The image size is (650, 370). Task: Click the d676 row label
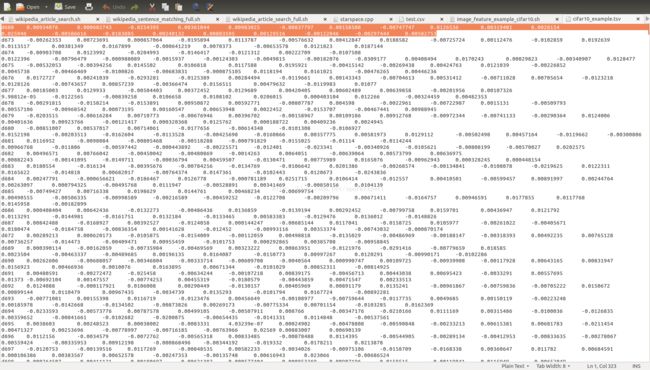pyautogui.click(x=7, y=78)
